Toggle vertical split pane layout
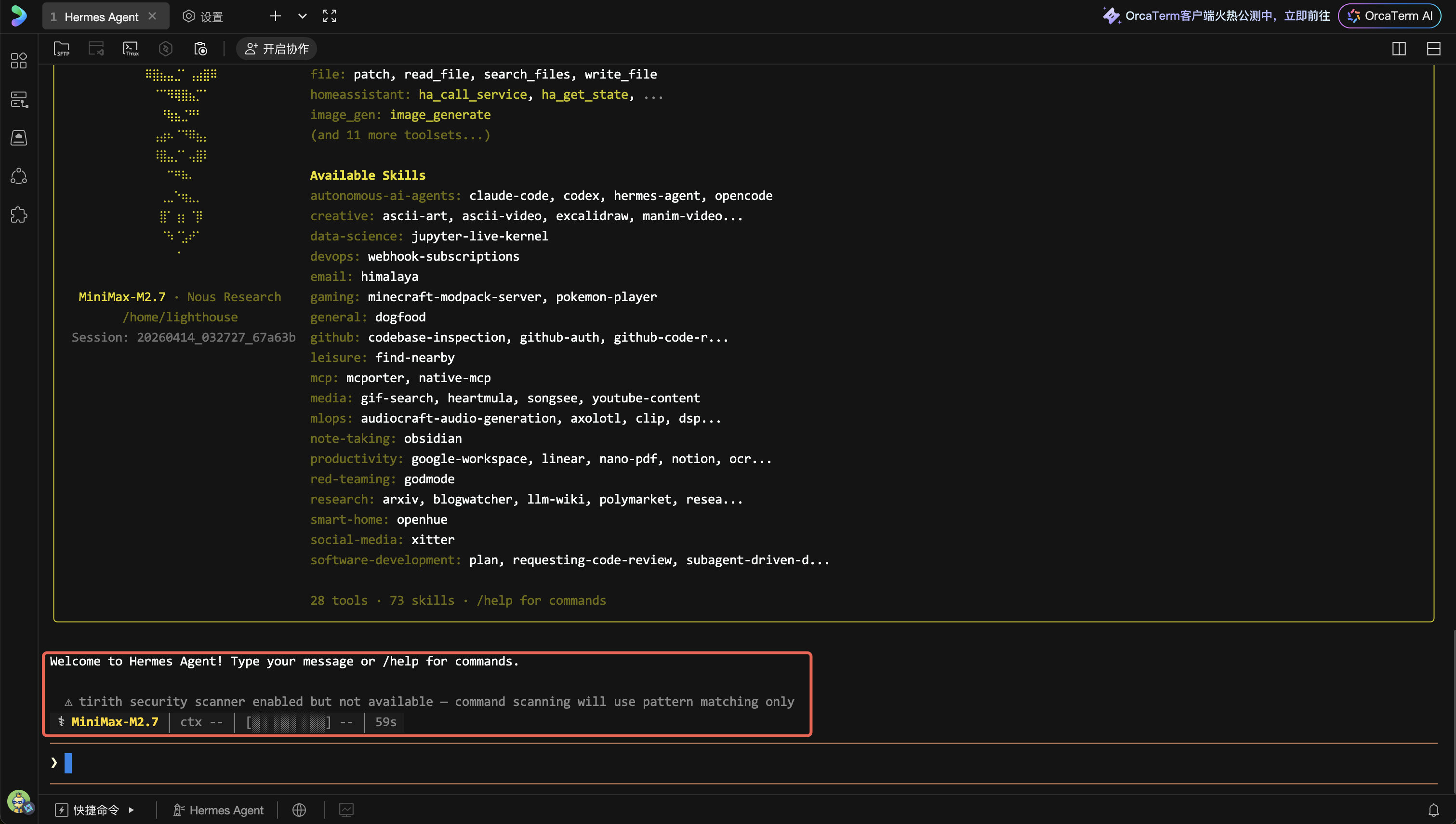Screen dimensions: 1456x824 coord(1399,49)
